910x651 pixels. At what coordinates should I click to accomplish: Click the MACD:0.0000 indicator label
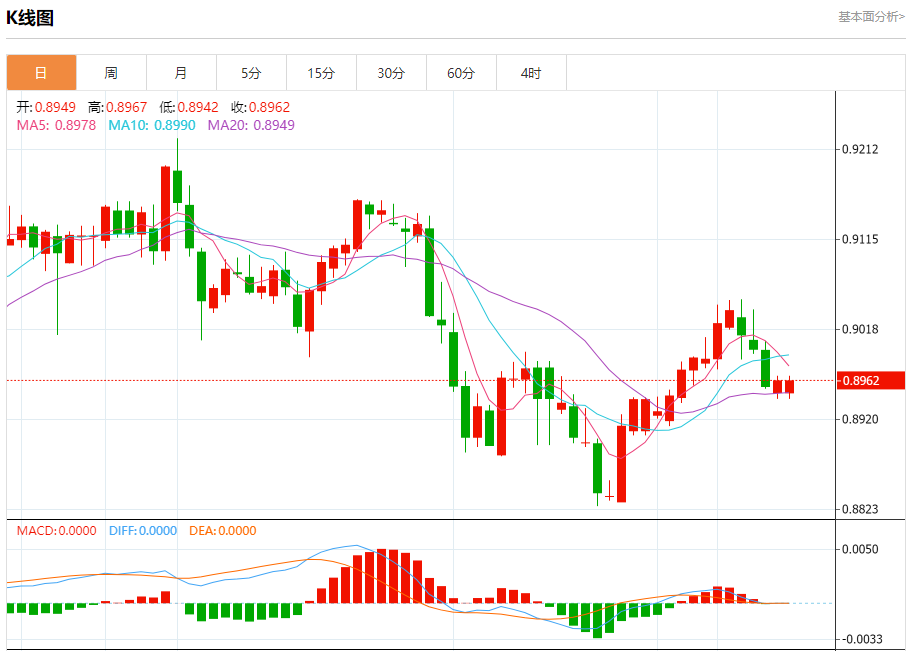coord(56,531)
